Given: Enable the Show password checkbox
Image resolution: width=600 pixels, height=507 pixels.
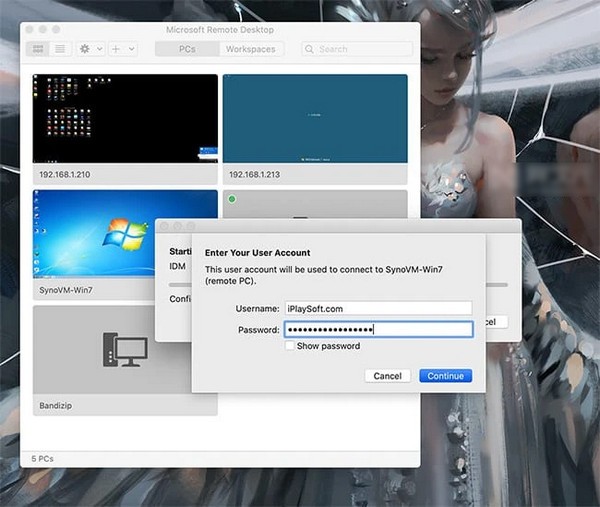Looking at the screenshot, I should (x=290, y=346).
